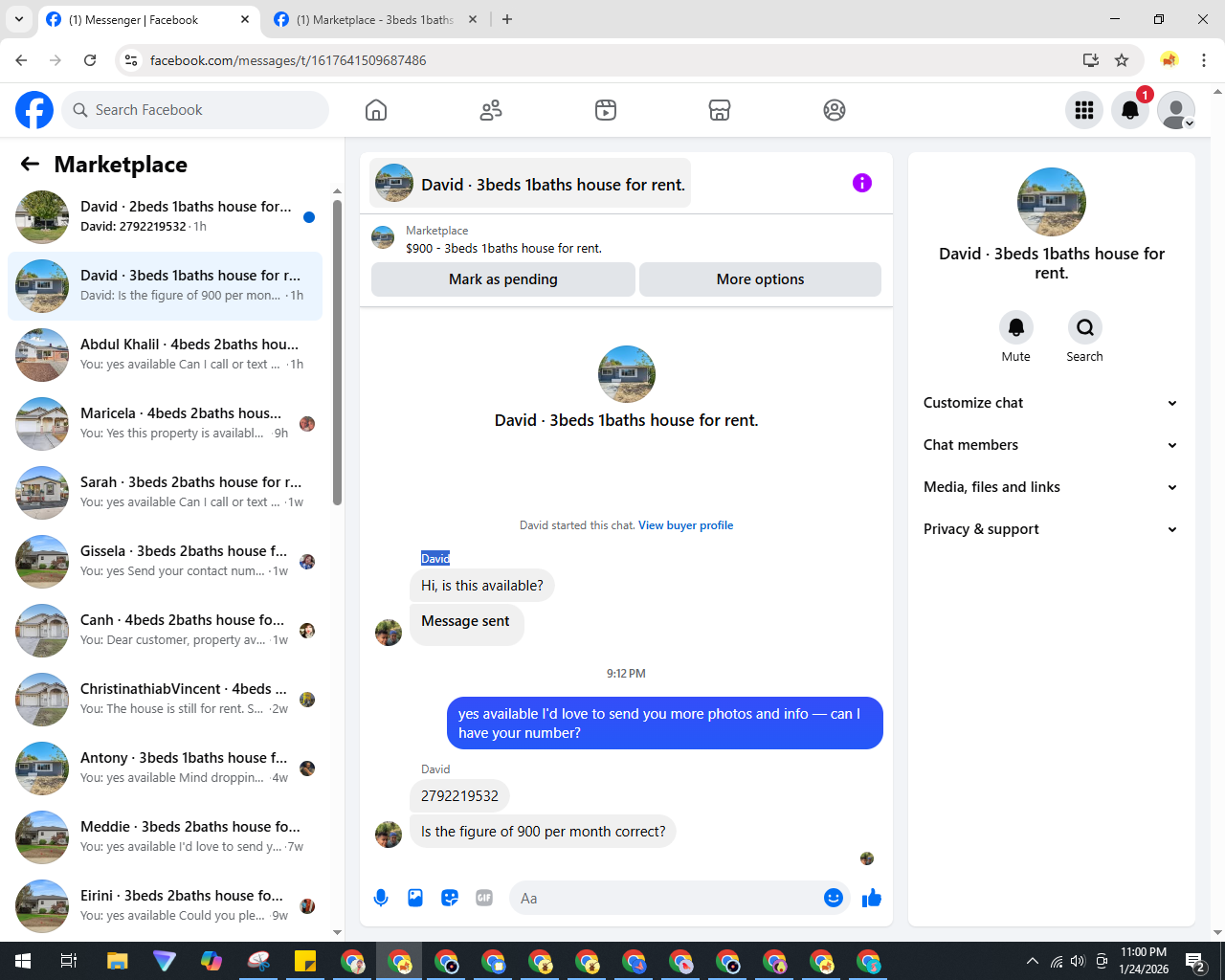Viewport: 1225px width, 980px height.
Task: Click the conversation list scrollbar
Action: click(x=337, y=352)
